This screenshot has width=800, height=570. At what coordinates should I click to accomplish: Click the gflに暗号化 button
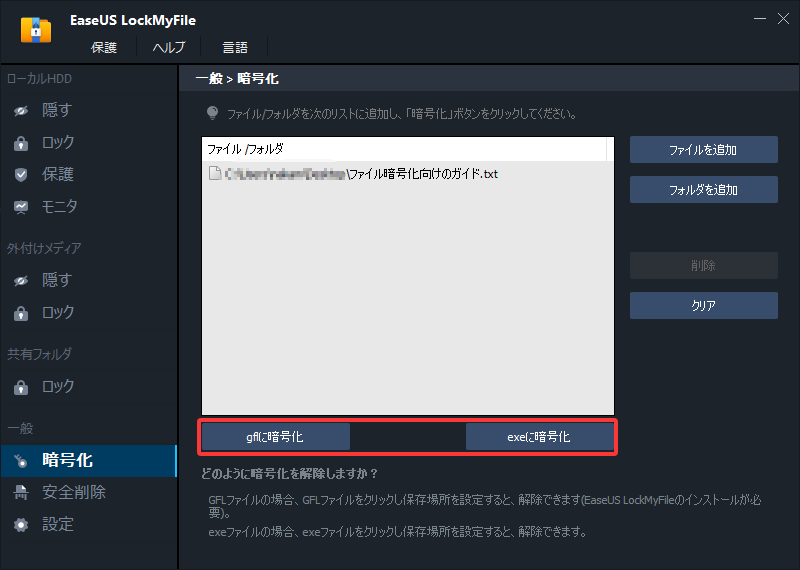pyautogui.click(x=276, y=437)
